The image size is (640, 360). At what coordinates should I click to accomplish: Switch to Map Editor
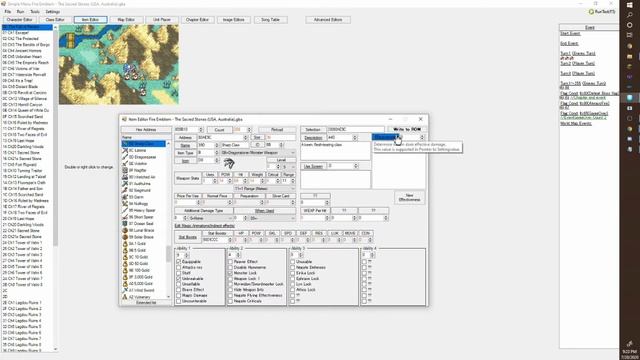pyautogui.click(x=126, y=20)
